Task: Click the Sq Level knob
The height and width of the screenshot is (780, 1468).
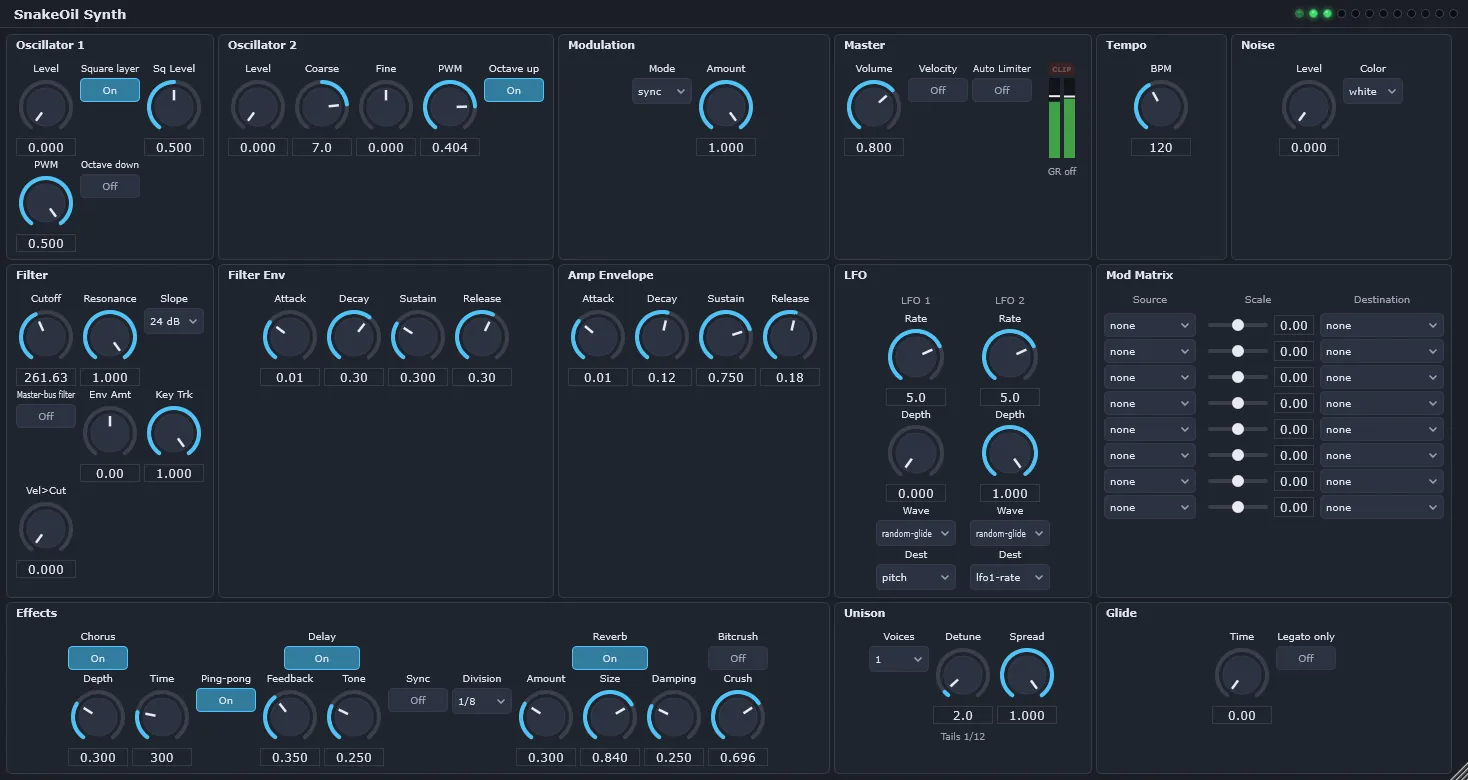Action: tap(174, 106)
